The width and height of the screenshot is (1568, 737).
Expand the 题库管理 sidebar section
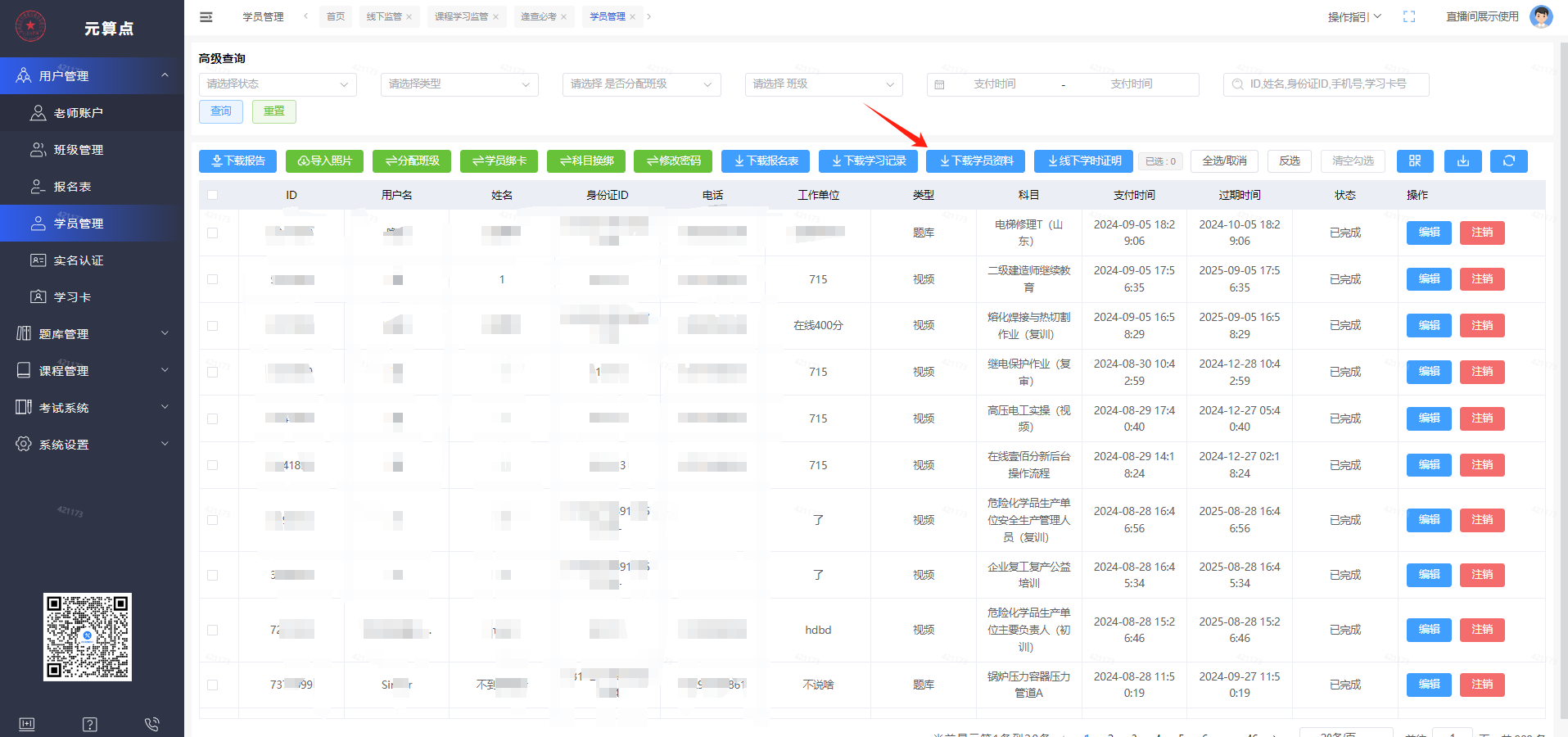pyautogui.click(x=92, y=334)
